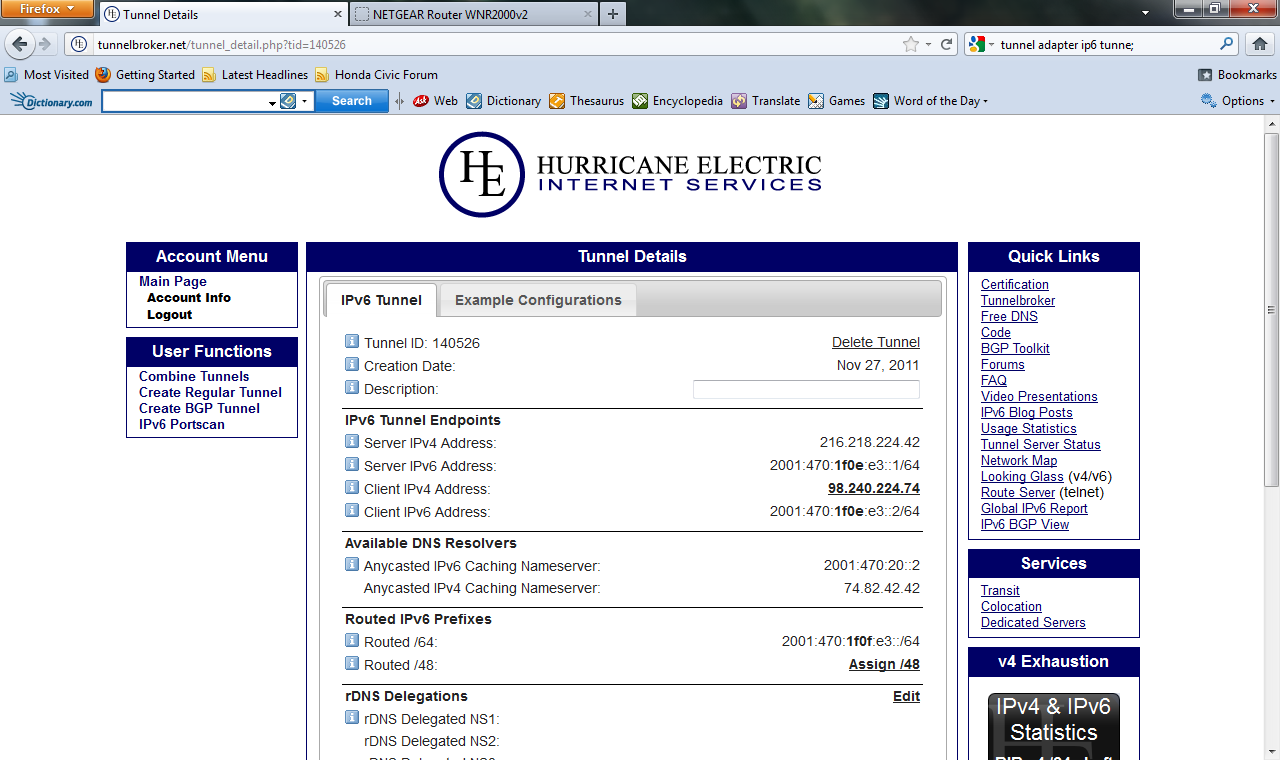
Task: Expand the URL bar history dropdown arrow
Action: pyautogui.click(x=928, y=44)
